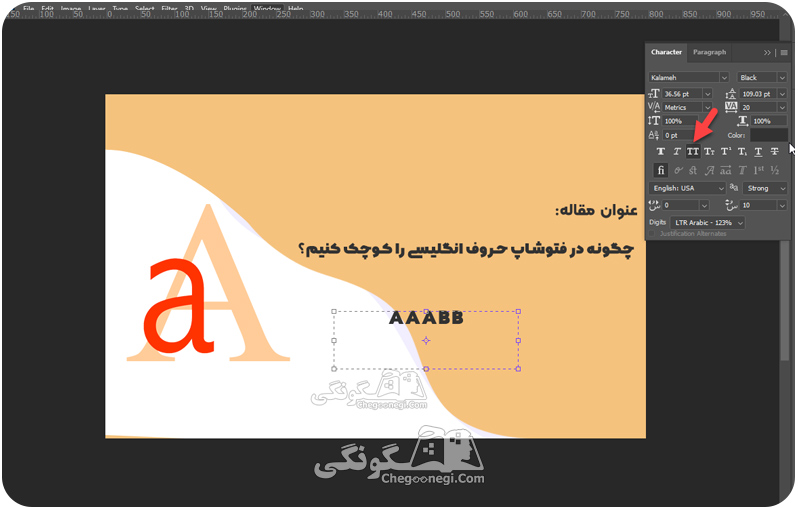
Task: Click the text box right-middle handle
Action: click(518, 341)
